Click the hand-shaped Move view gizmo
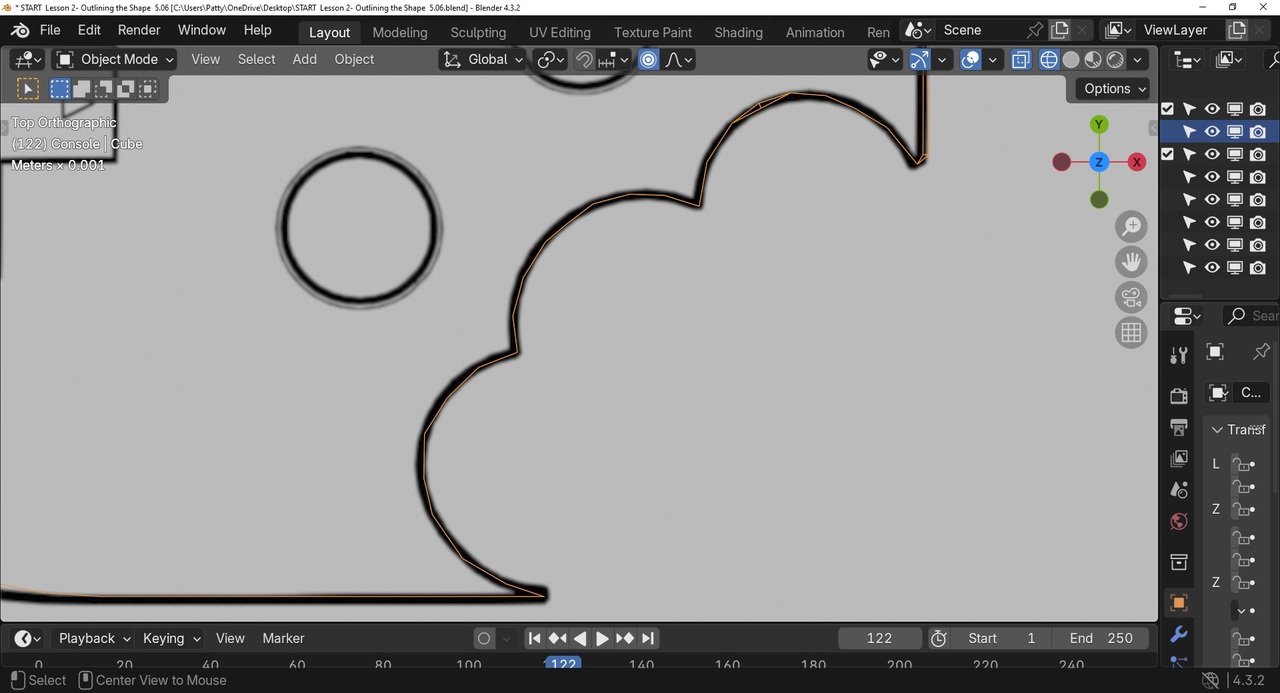The height and width of the screenshot is (693, 1280). (1131, 262)
